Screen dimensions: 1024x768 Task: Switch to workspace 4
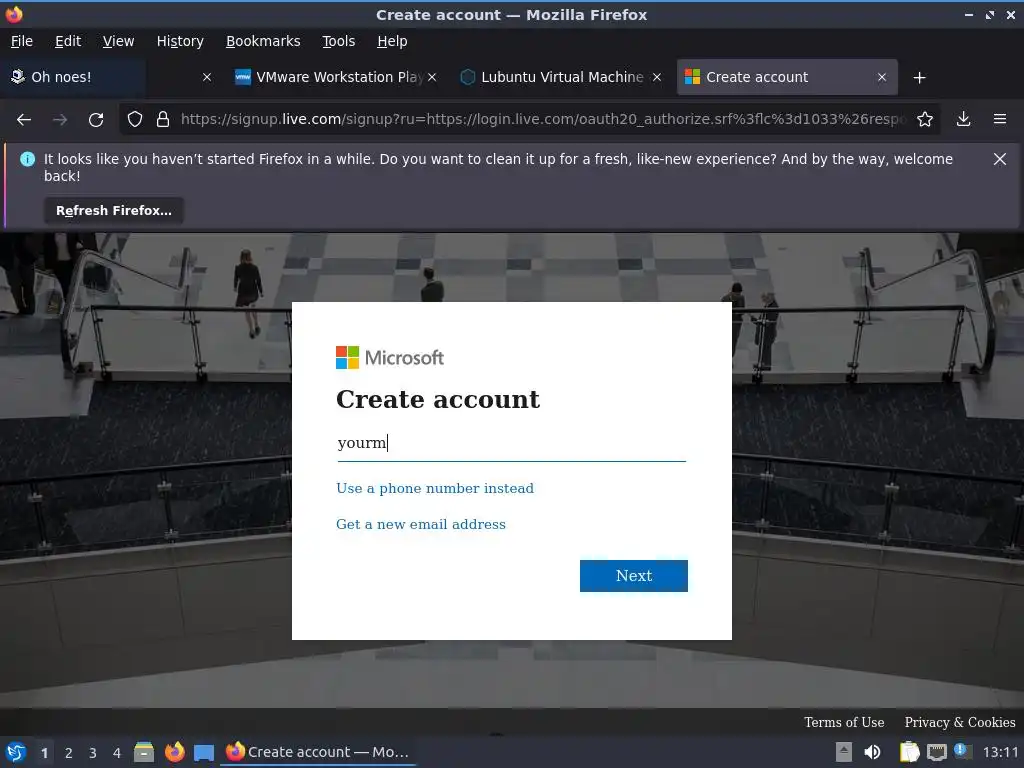(117, 753)
